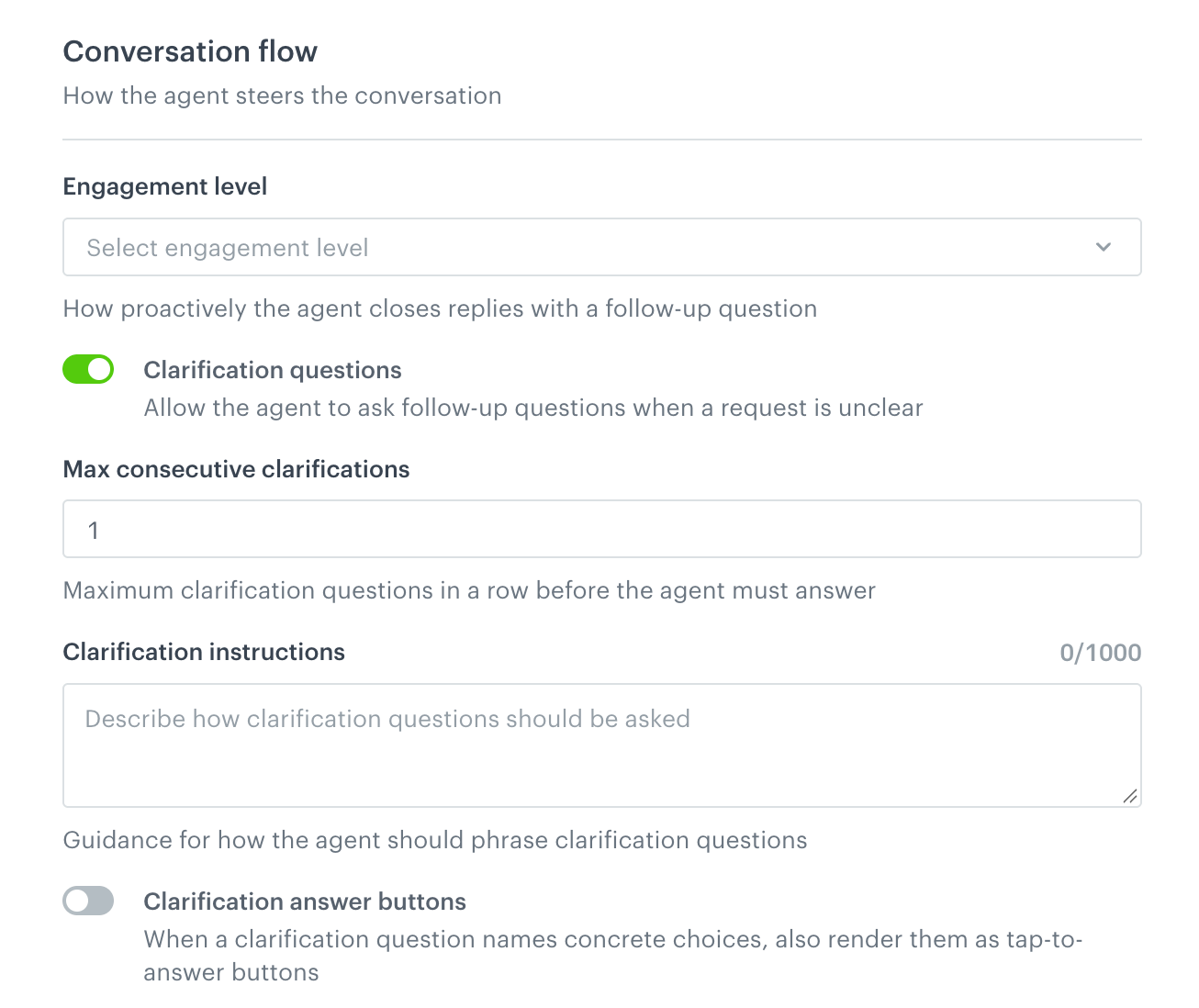
Task: Grab the textarea resize handle
Action: 1130,796
